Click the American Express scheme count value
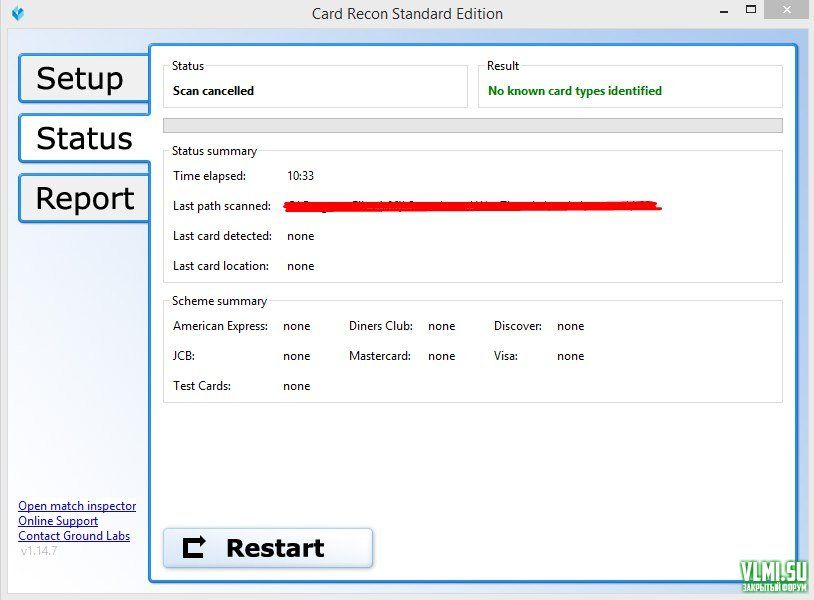 pos(296,326)
